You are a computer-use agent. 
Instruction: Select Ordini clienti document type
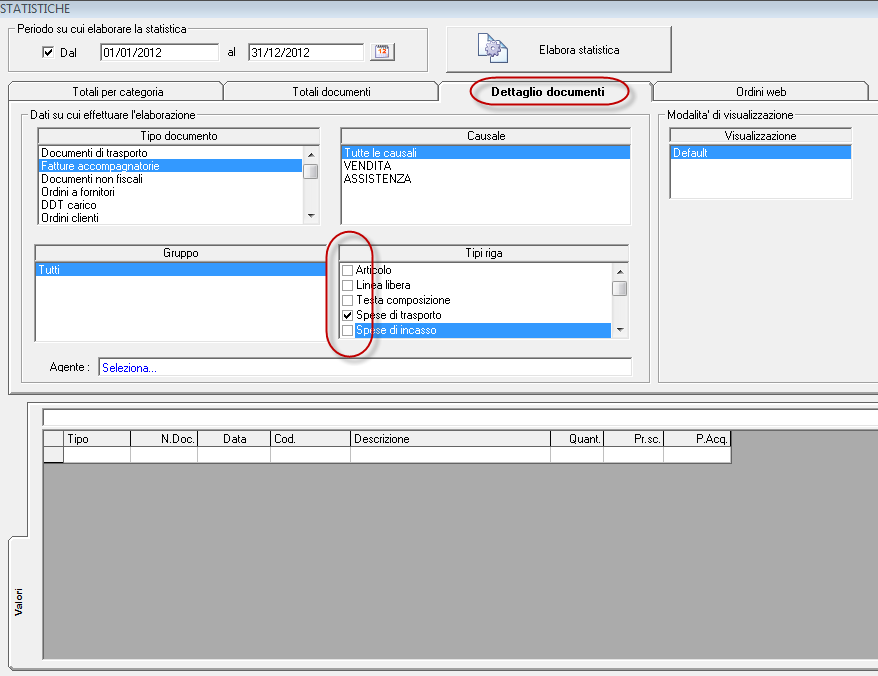tap(171, 218)
